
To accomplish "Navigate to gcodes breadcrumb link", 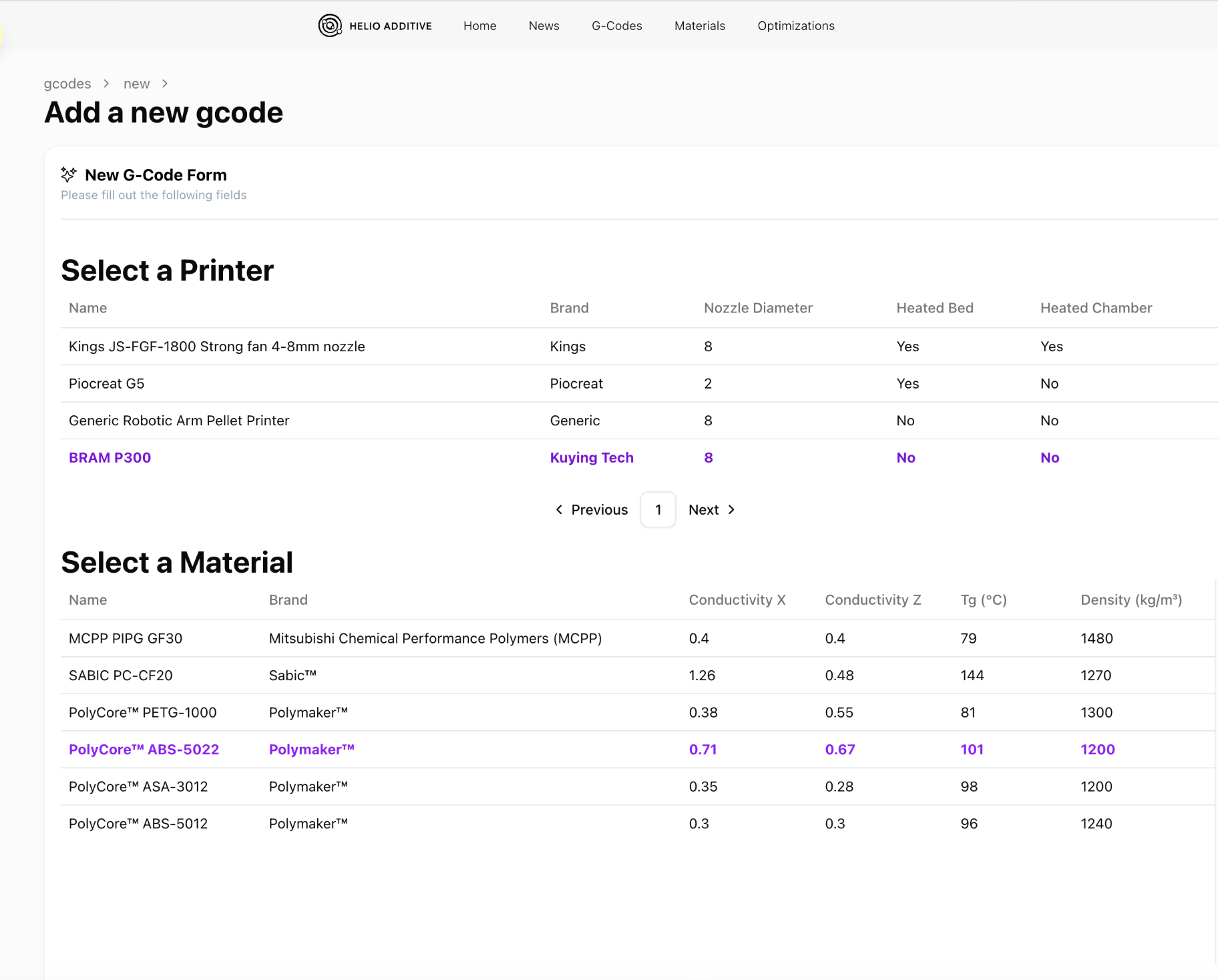I will tap(67, 83).
